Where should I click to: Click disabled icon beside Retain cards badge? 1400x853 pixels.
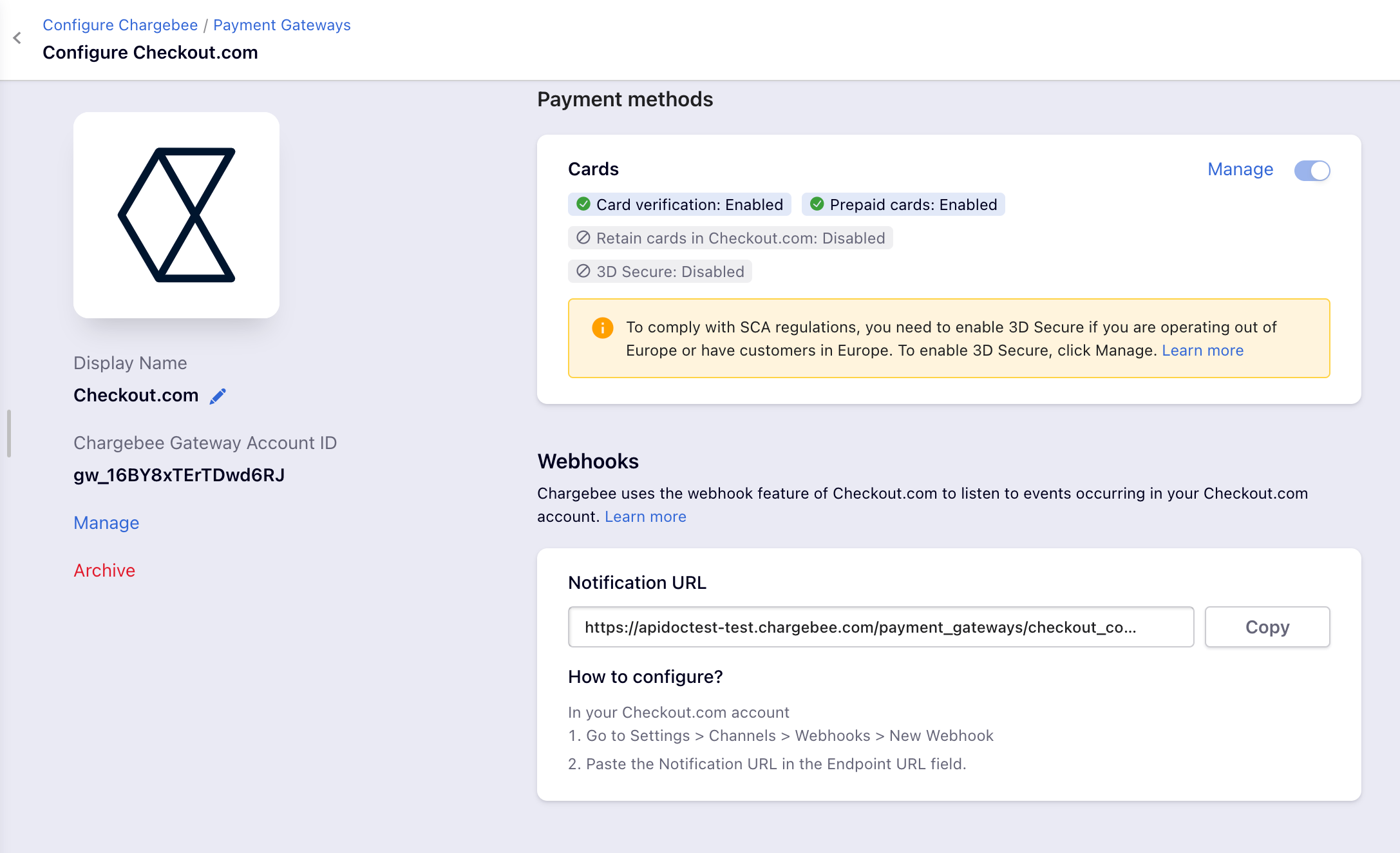(x=583, y=238)
